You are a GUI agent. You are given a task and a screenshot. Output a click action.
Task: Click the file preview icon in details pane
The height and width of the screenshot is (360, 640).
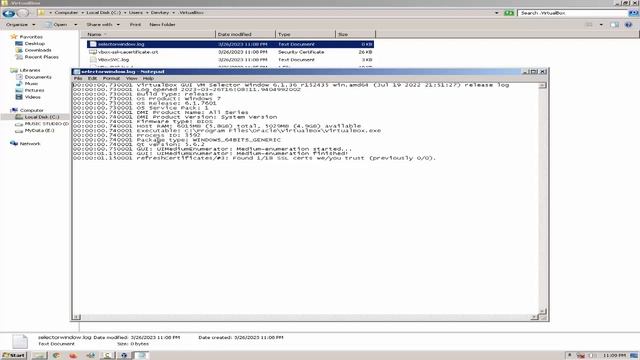click(x=20, y=341)
